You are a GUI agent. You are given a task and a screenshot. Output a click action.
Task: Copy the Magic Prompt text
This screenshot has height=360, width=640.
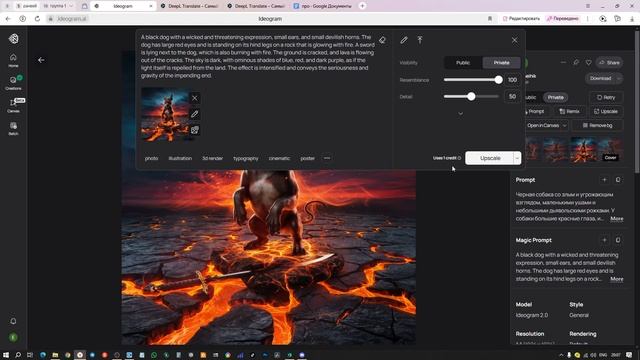click(618, 240)
